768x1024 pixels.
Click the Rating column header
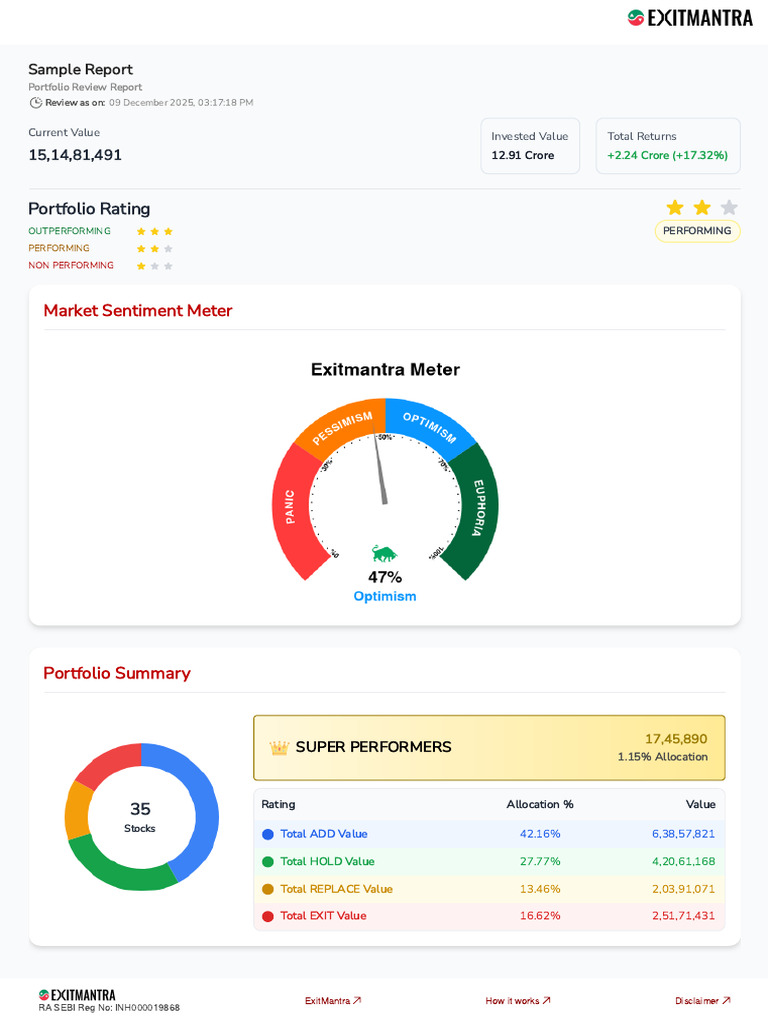[x=278, y=805]
